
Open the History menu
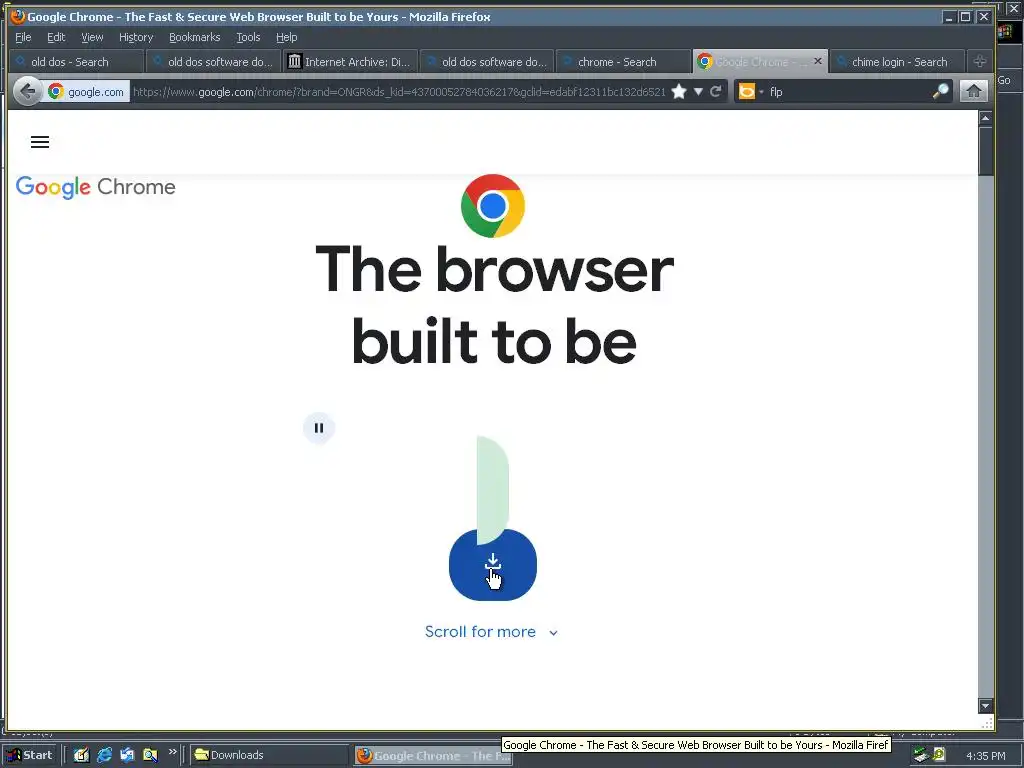click(136, 37)
